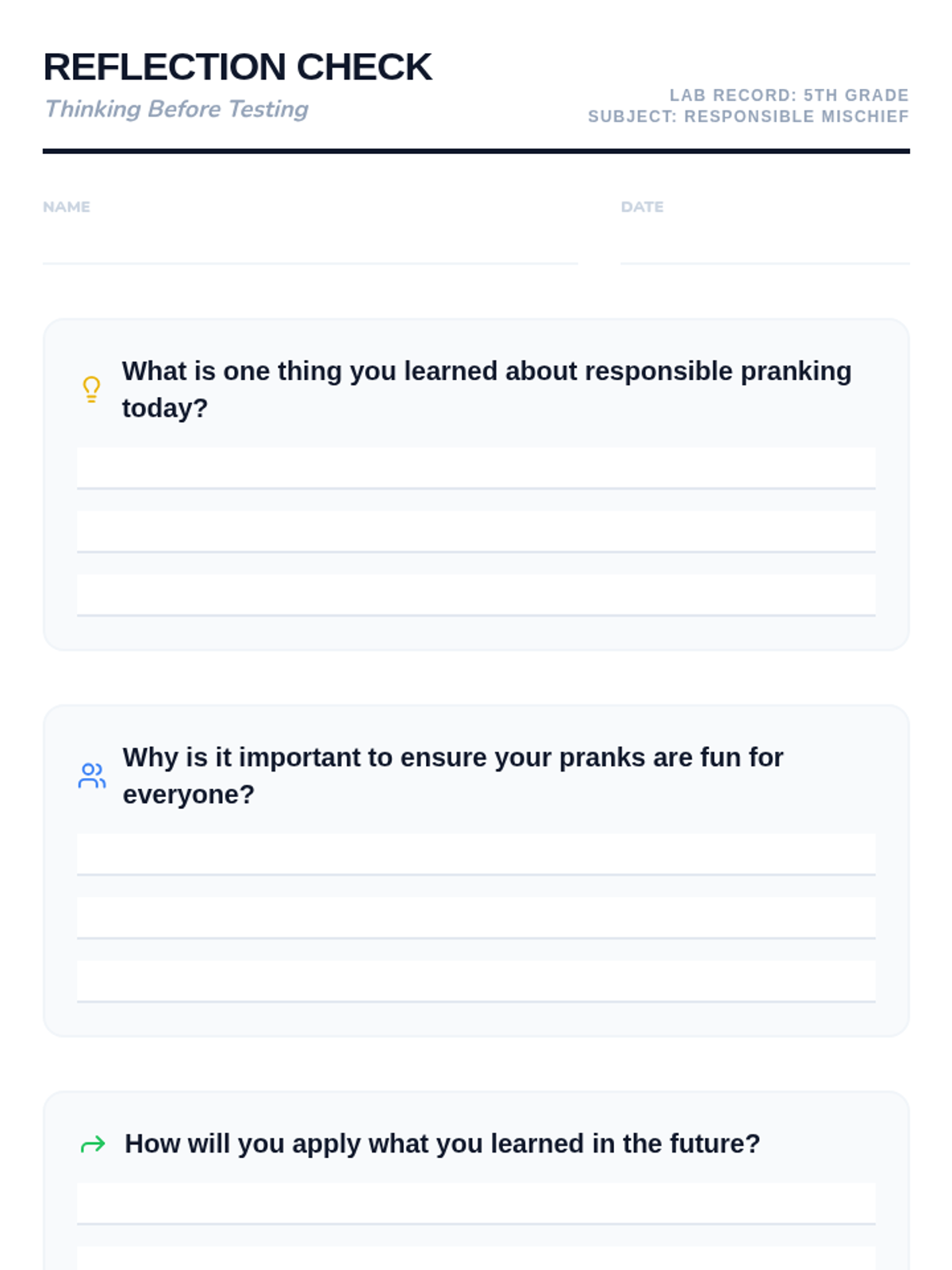This screenshot has height=1270, width=952.
Task: Click the green forward arrow icon
Action: click(93, 1144)
